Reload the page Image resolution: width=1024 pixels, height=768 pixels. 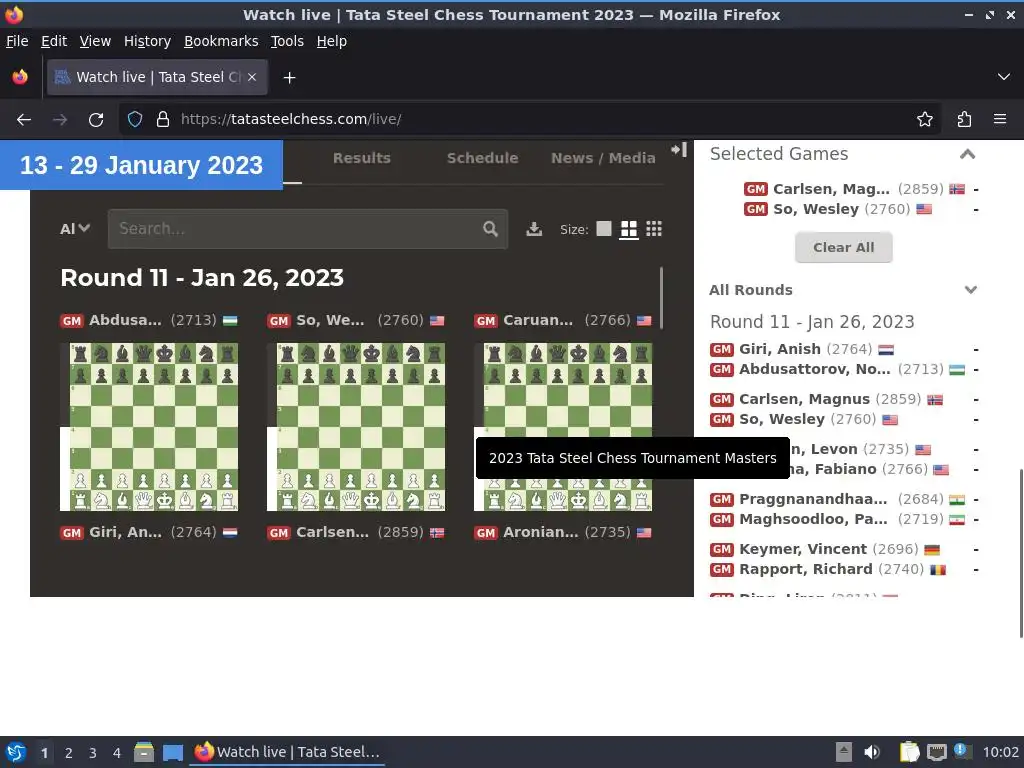coord(96,120)
